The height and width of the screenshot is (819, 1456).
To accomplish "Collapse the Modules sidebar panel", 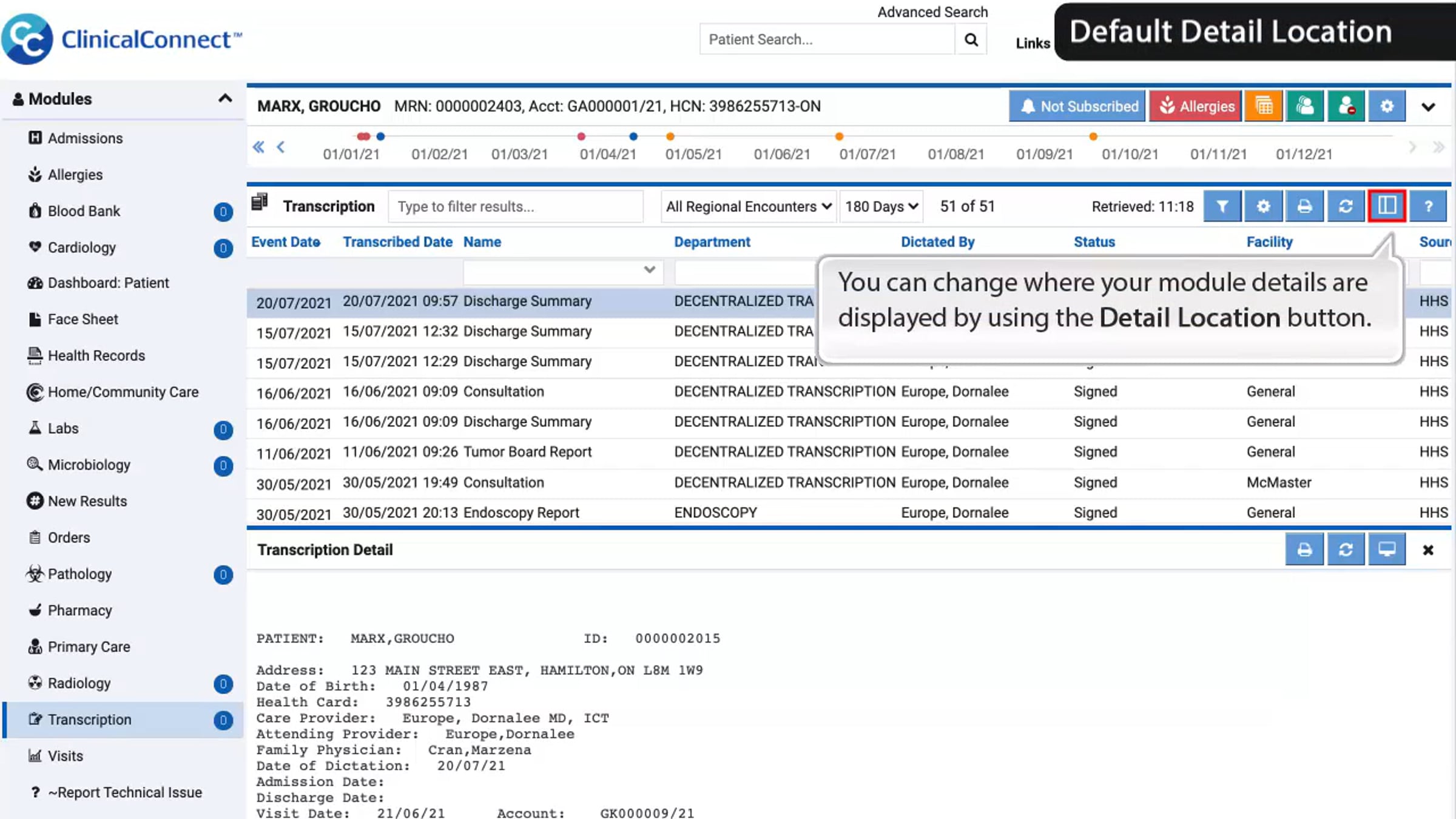I will coord(225,98).
